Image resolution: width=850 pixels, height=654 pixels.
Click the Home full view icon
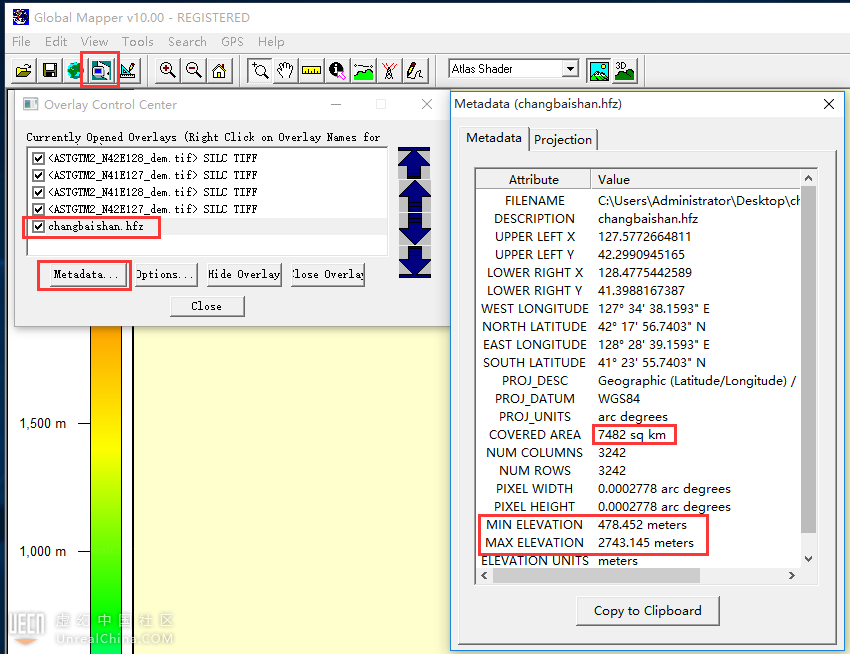(219, 70)
